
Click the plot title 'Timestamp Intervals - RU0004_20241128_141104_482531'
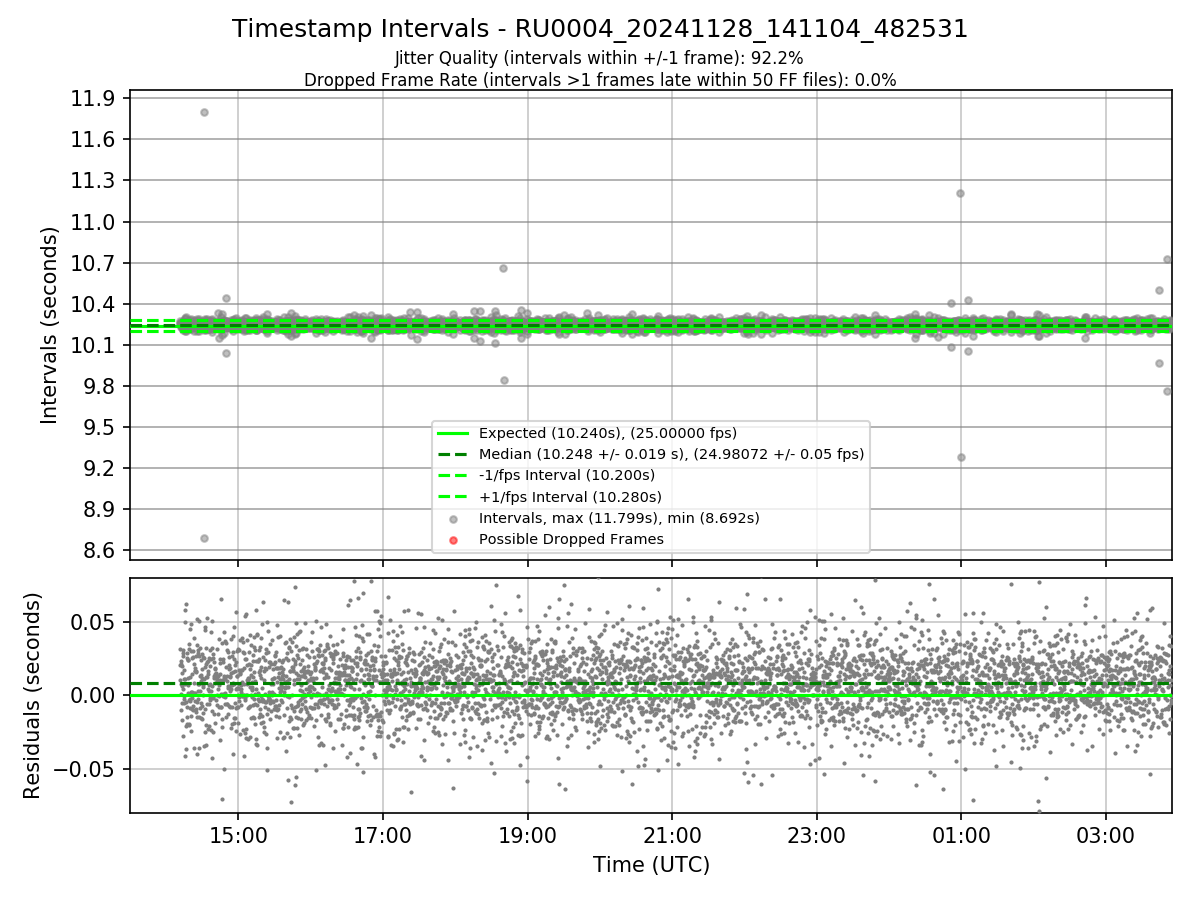coord(600,29)
